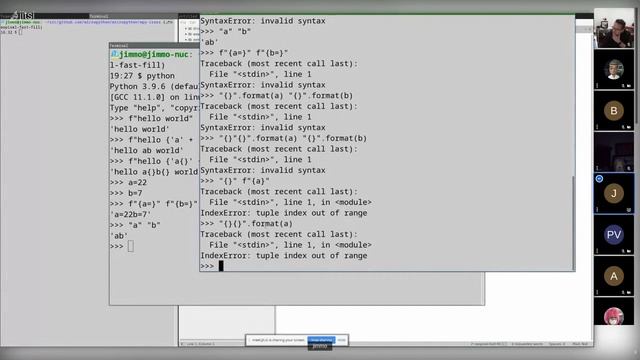Click the last 'IndexError: tuple index out of range' line
The height and width of the screenshot is (360, 640).
pos(284,256)
